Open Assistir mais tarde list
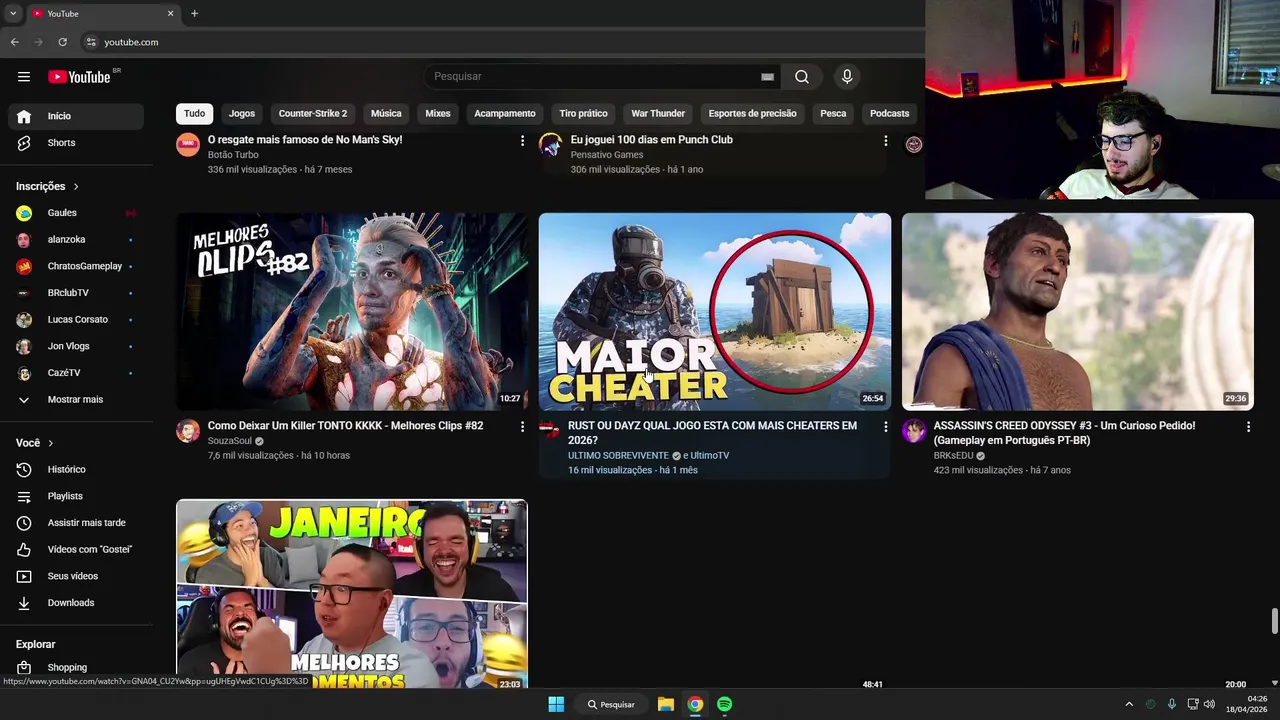 [x=76, y=523]
